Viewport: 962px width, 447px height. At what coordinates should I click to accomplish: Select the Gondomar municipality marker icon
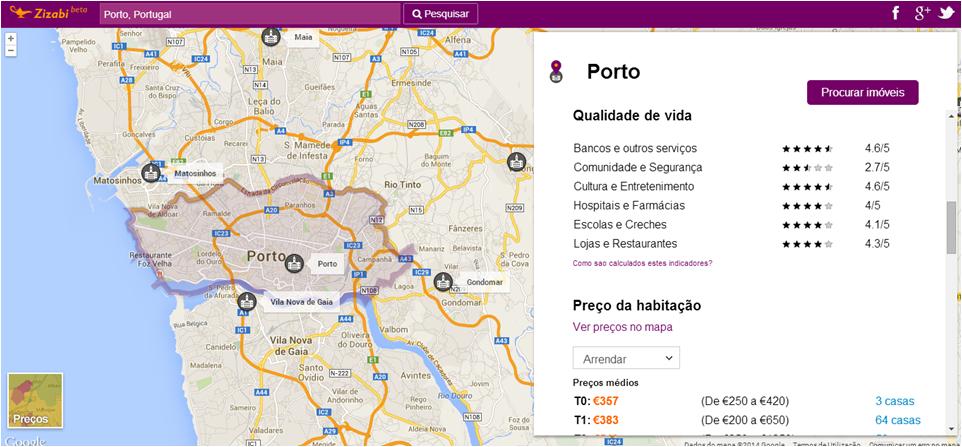pos(443,282)
